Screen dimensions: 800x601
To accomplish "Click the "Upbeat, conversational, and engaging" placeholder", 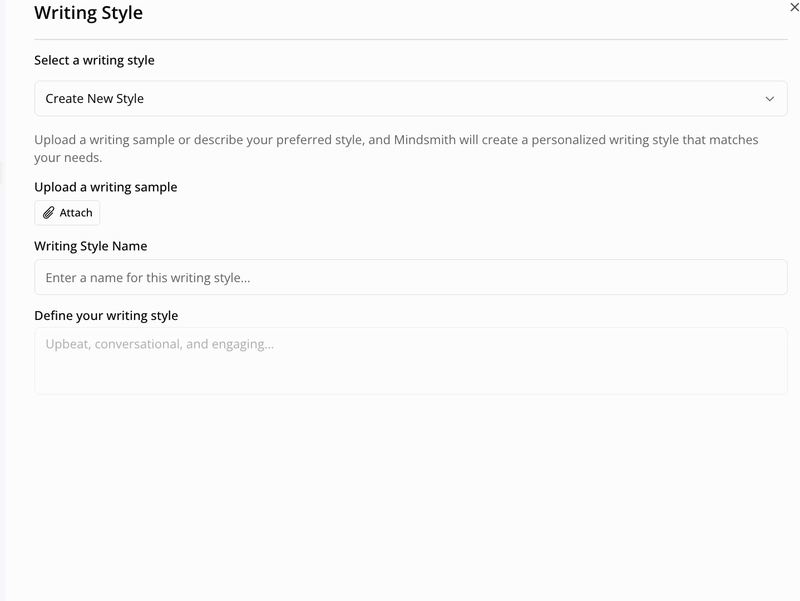I will [x=160, y=344].
